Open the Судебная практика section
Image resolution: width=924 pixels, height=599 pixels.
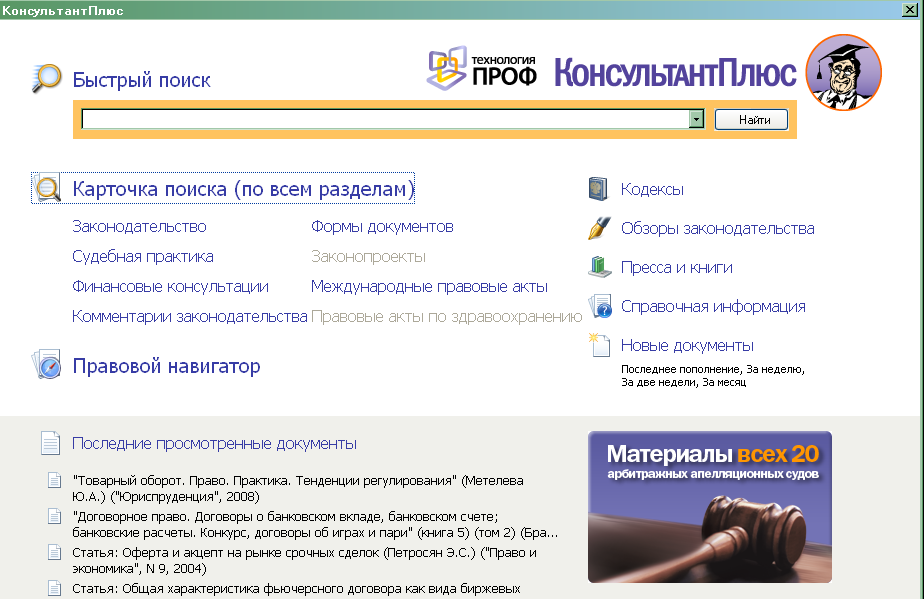point(143,256)
